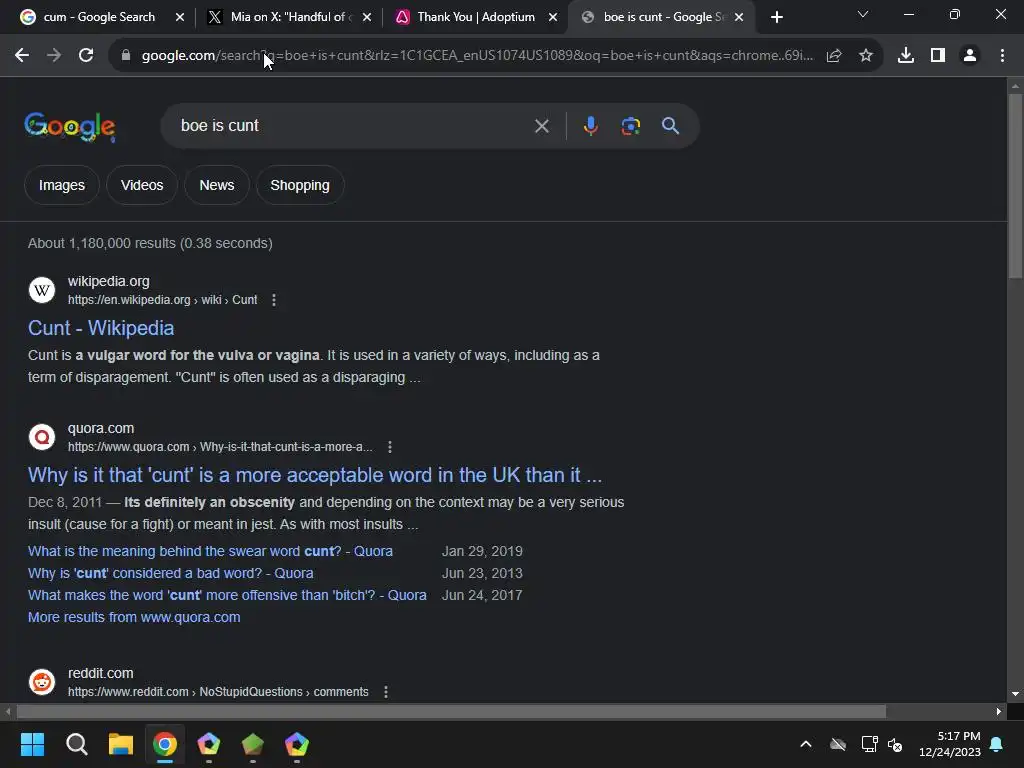The image size is (1024, 768).
Task: Bookmark this tab with the star icon
Action: 866,56
